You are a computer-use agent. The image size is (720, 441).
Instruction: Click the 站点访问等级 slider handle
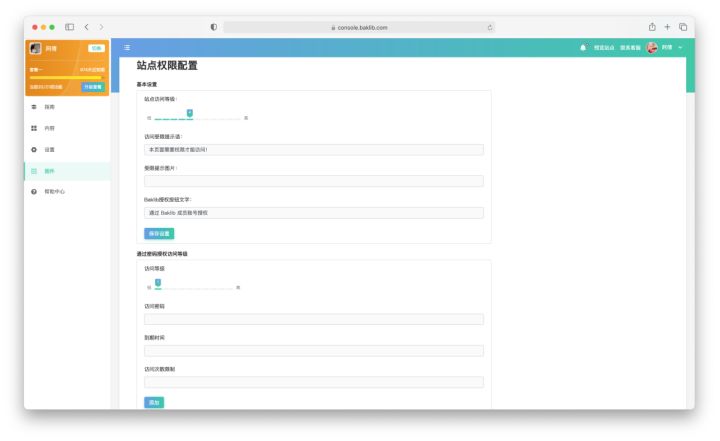tap(189, 113)
